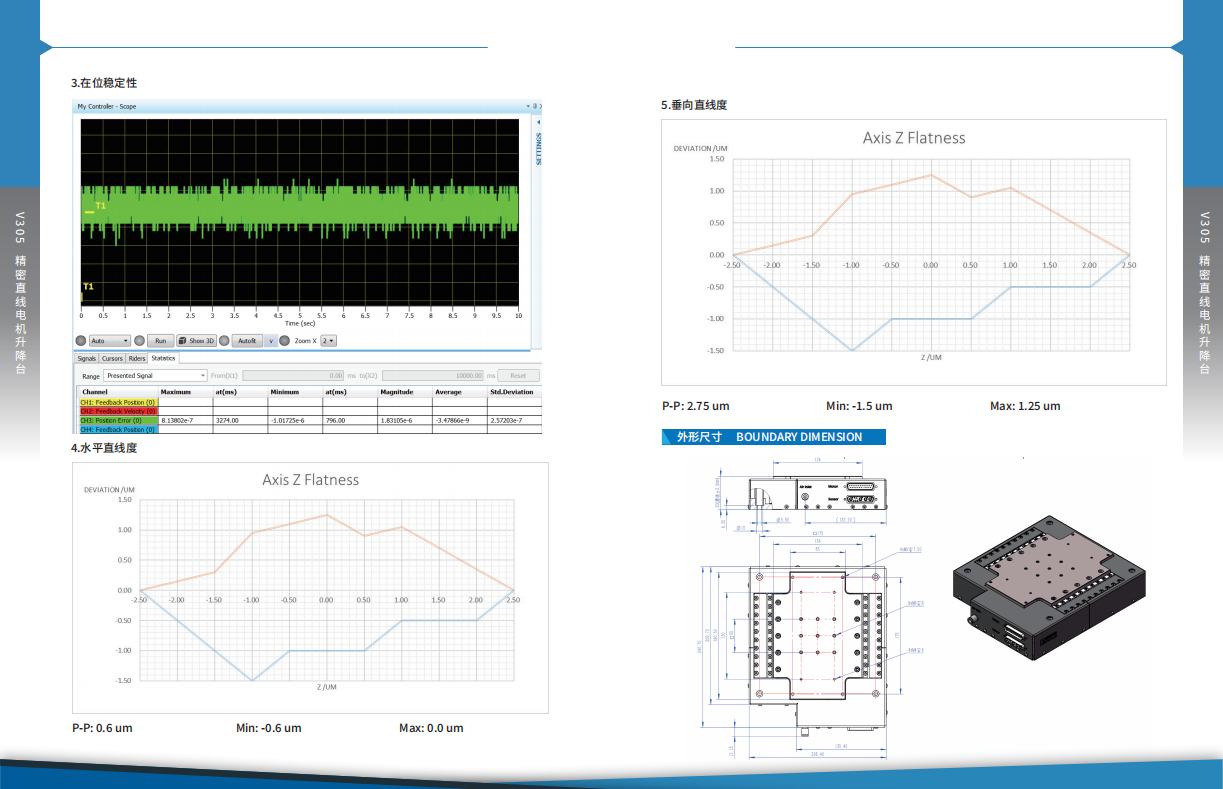
Task: Switch to the Signals tab
Action: (x=87, y=358)
